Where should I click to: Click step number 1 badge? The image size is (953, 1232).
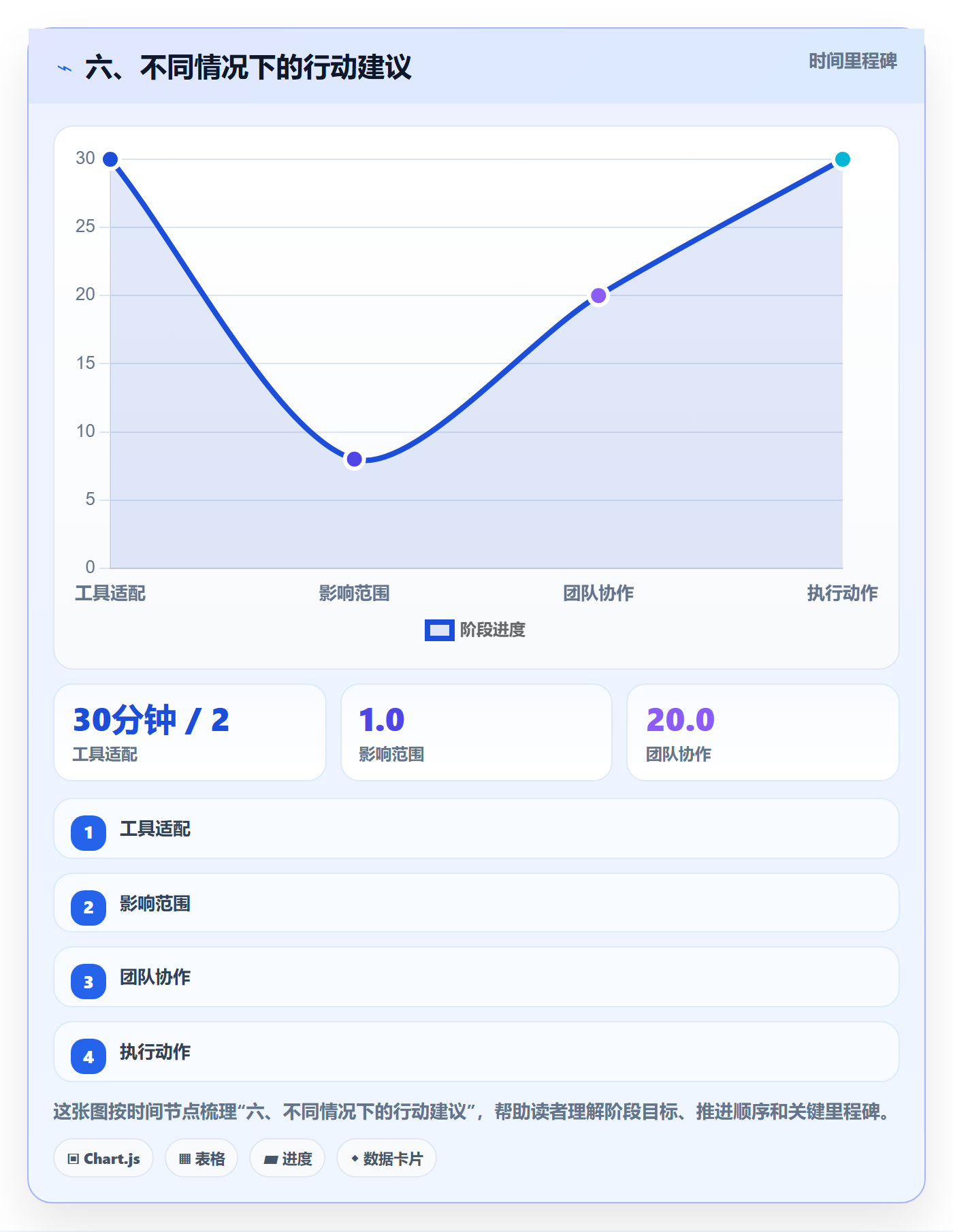pos(88,832)
